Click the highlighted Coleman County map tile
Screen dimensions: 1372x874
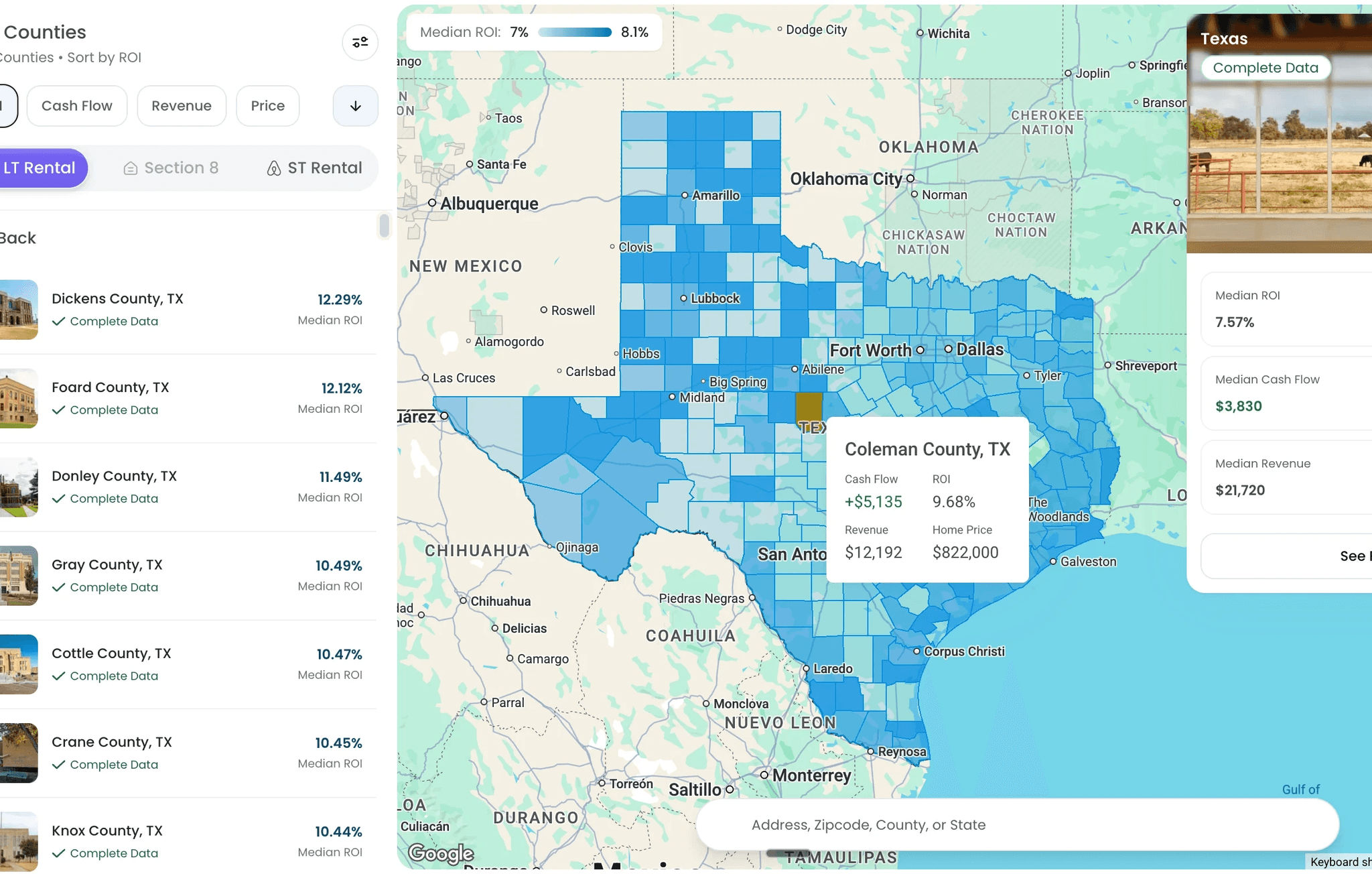click(x=808, y=406)
